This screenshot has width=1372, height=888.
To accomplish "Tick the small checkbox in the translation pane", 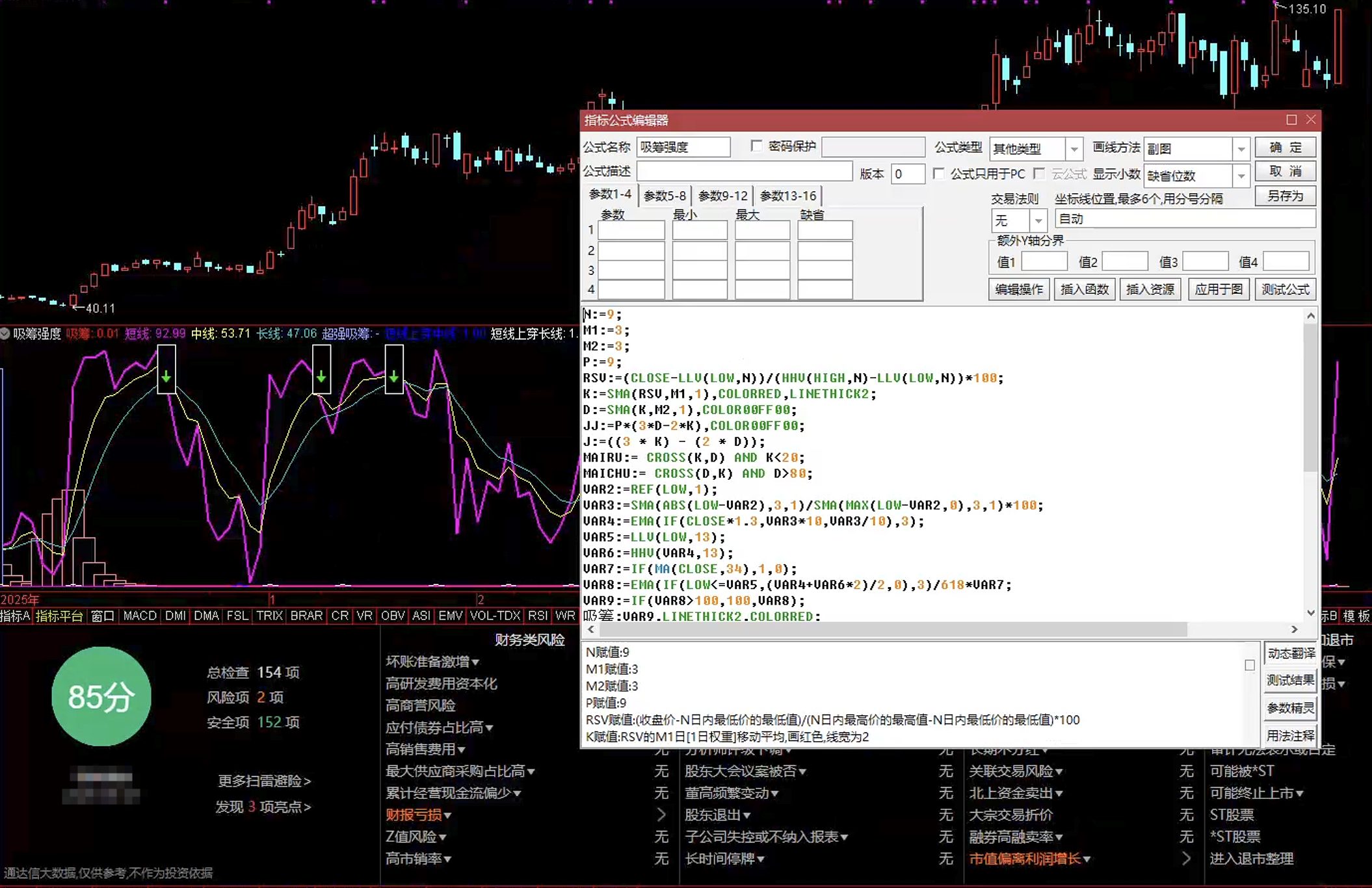I will click(x=1249, y=665).
